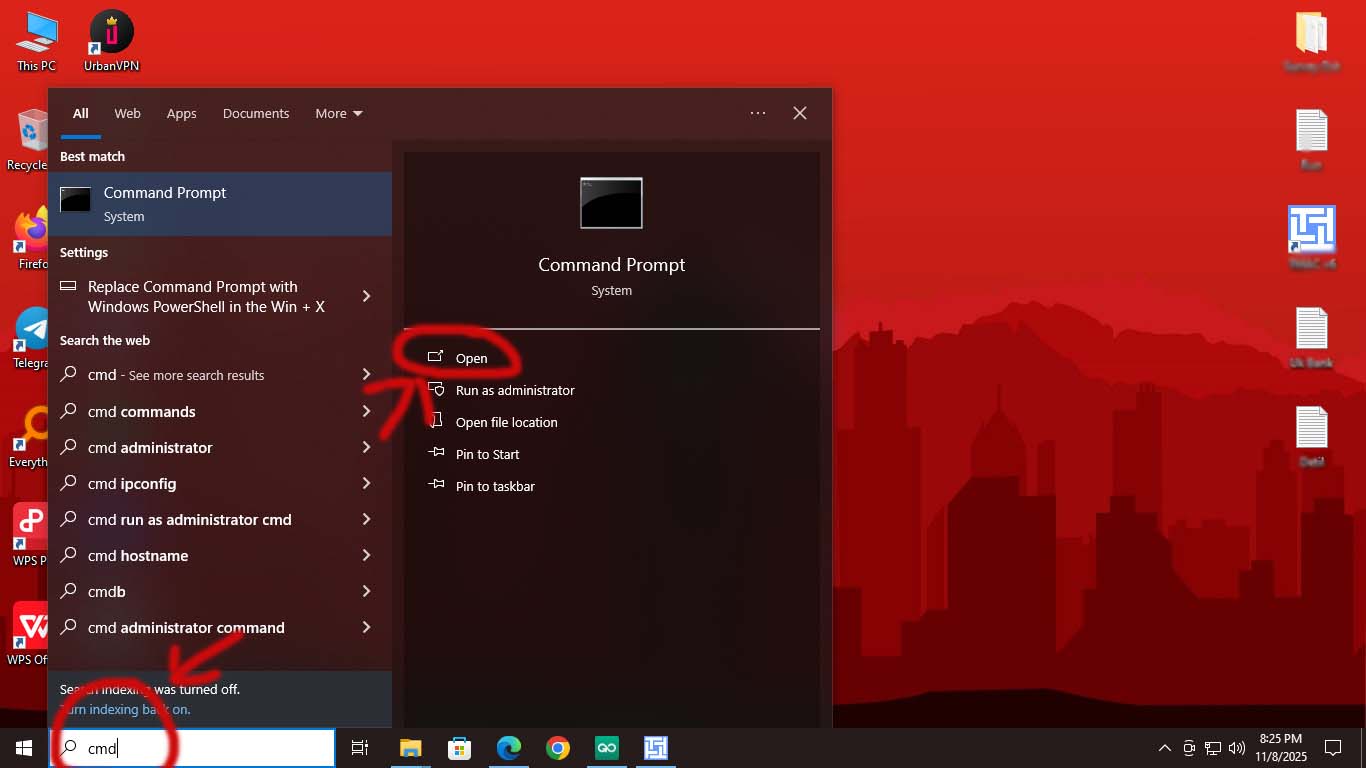Image resolution: width=1366 pixels, height=768 pixels.
Task: Open the notification center icon
Action: click(x=1333, y=748)
